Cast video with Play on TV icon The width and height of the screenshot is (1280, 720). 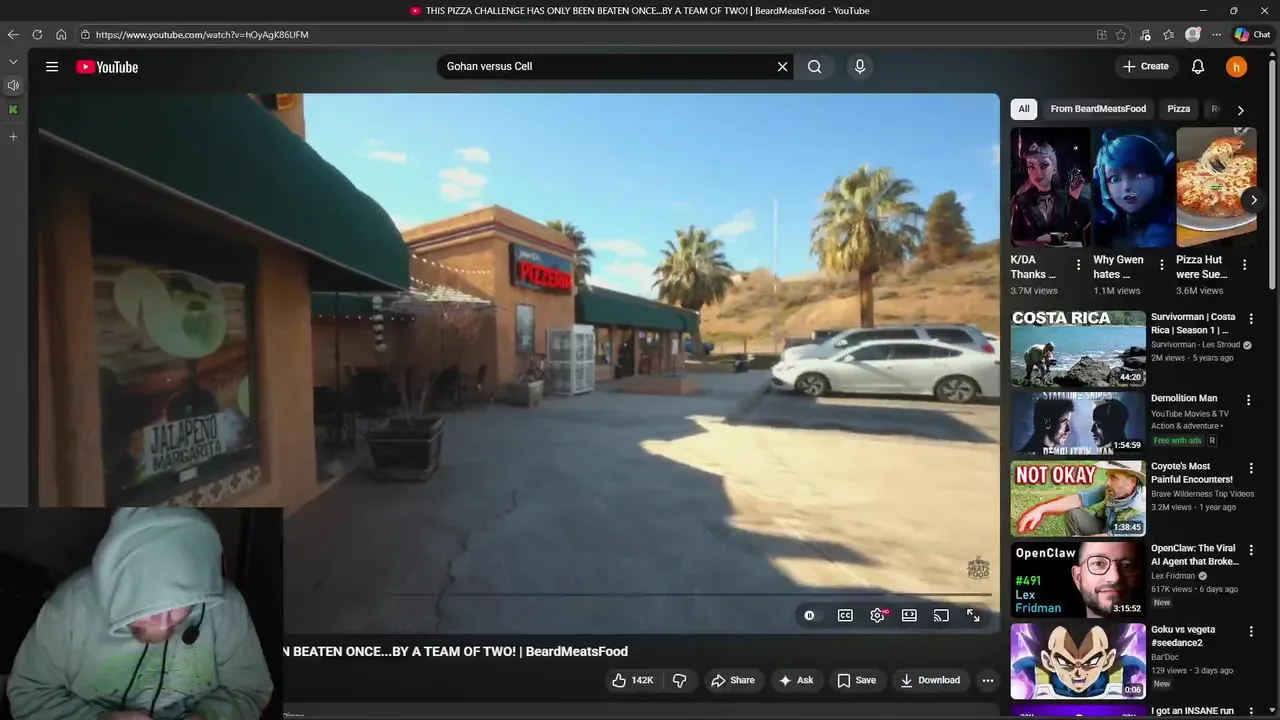(x=941, y=616)
